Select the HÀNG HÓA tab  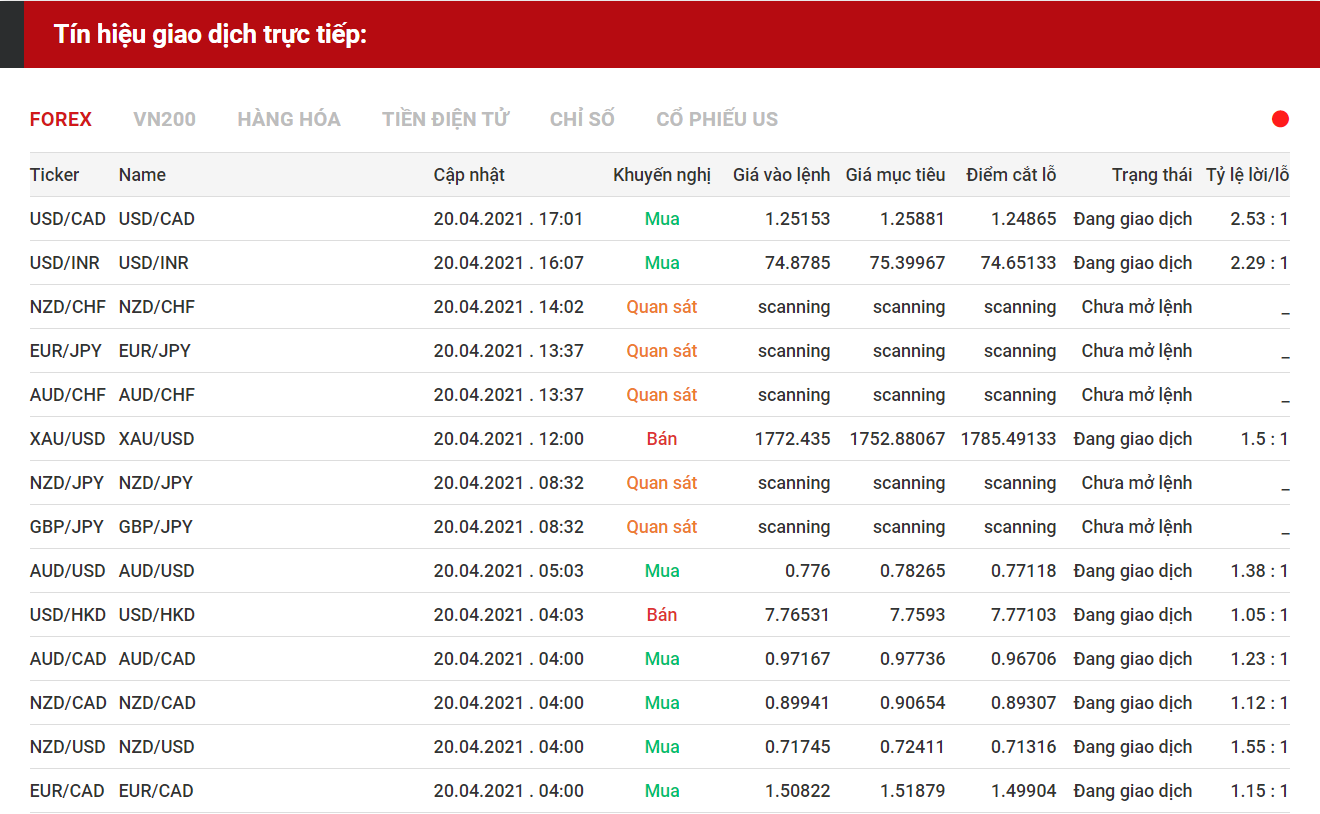click(289, 119)
